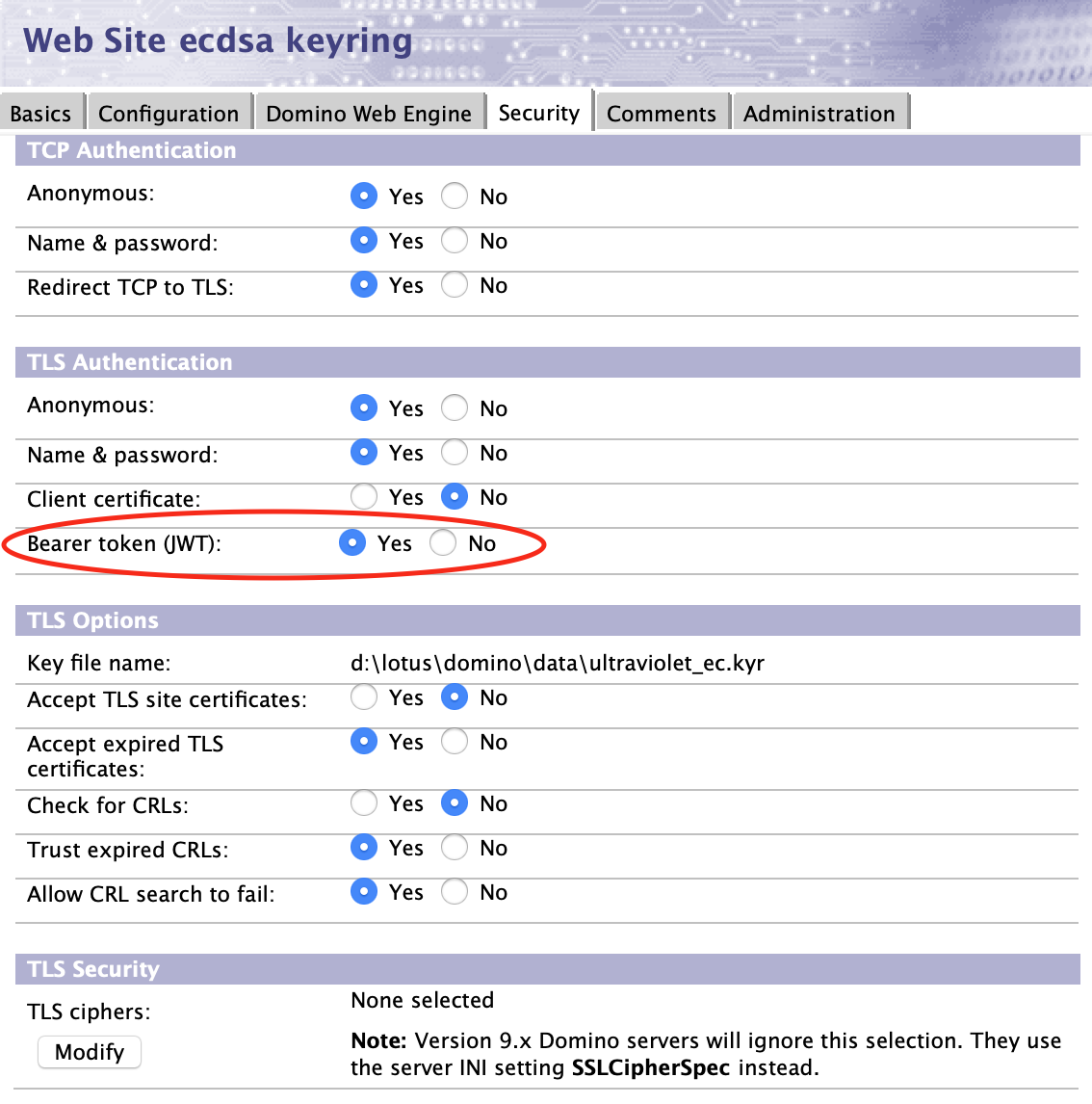Choose Yes for TLS Name & password
This screenshot has height=1104, width=1092.
click(x=364, y=452)
